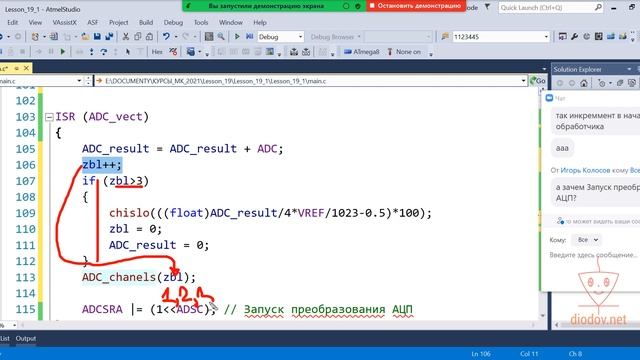Image resolution: width=640 pixels, height=360 pixels.
Task: Click the line 'ADC_result = 0;' in editor
Action: coord(159,245)
